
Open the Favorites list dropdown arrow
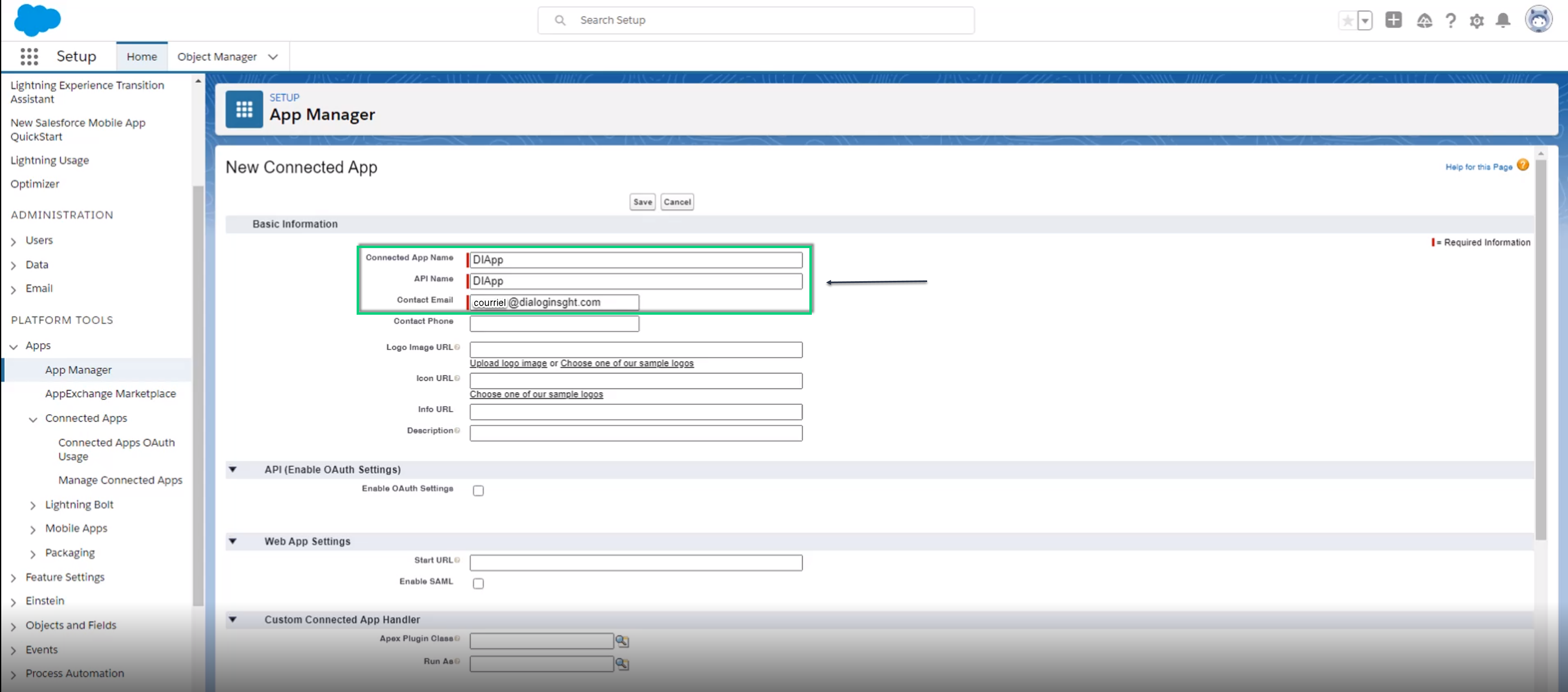coord(1365,21)
